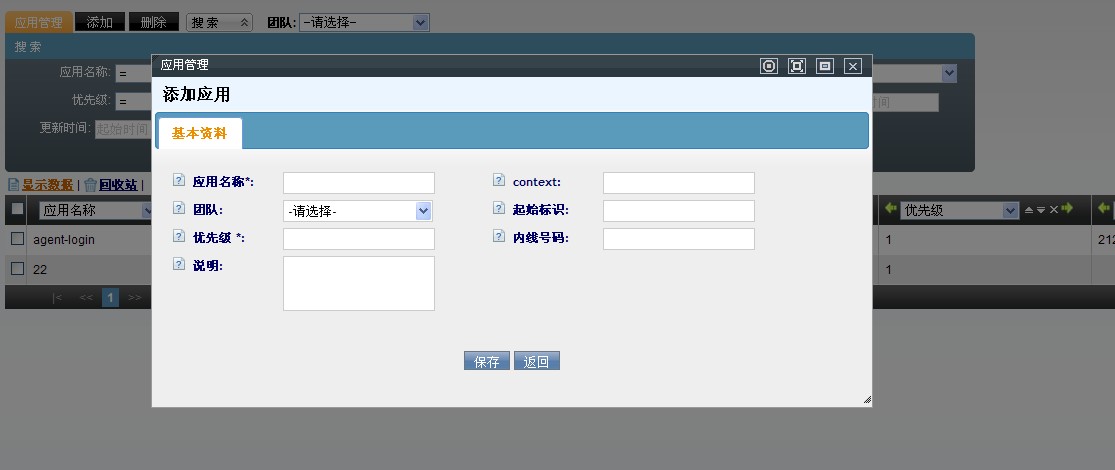
Task: Select the 基本资料 tab
Action: point(199,133)
